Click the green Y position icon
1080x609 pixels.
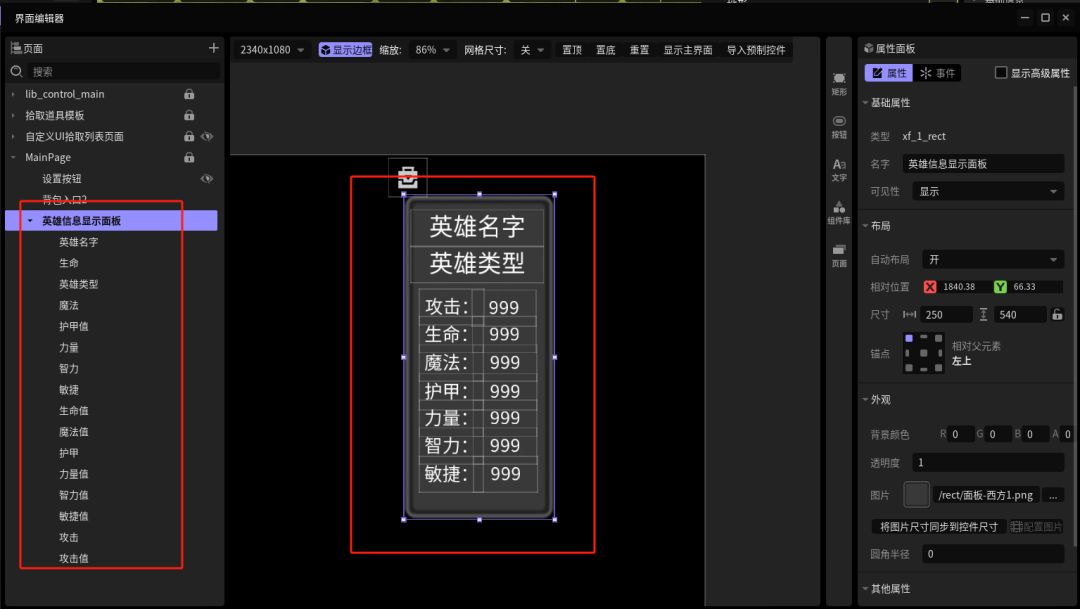[1000, 287]
